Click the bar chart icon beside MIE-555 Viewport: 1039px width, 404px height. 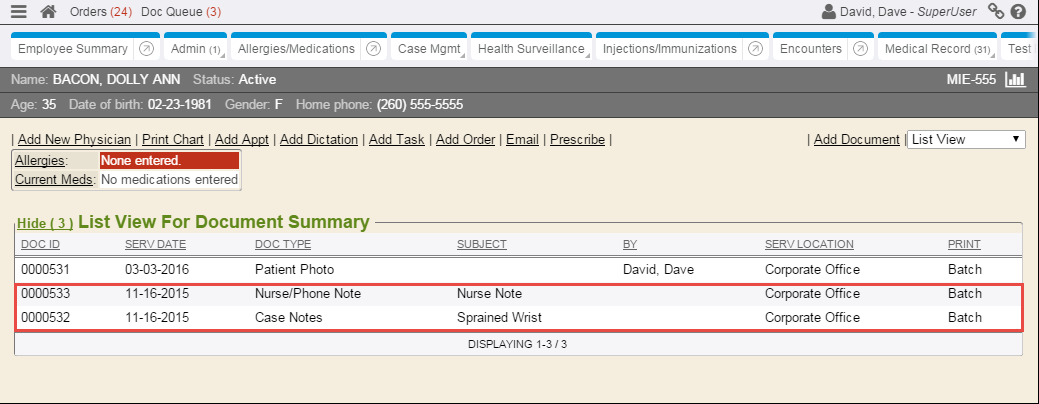[1015, 80]
